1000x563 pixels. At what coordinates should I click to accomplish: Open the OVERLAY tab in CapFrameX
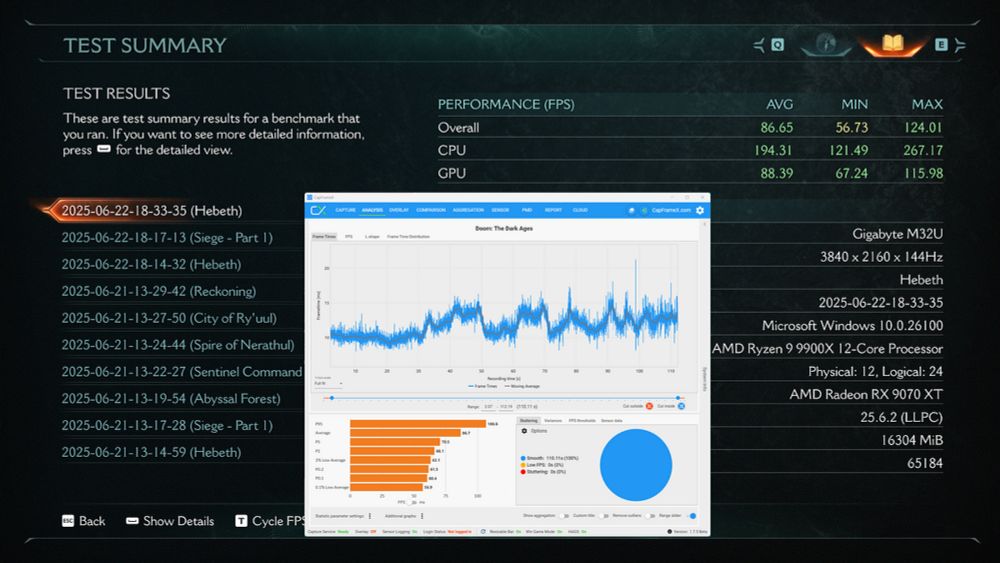[x=399, y=210]
